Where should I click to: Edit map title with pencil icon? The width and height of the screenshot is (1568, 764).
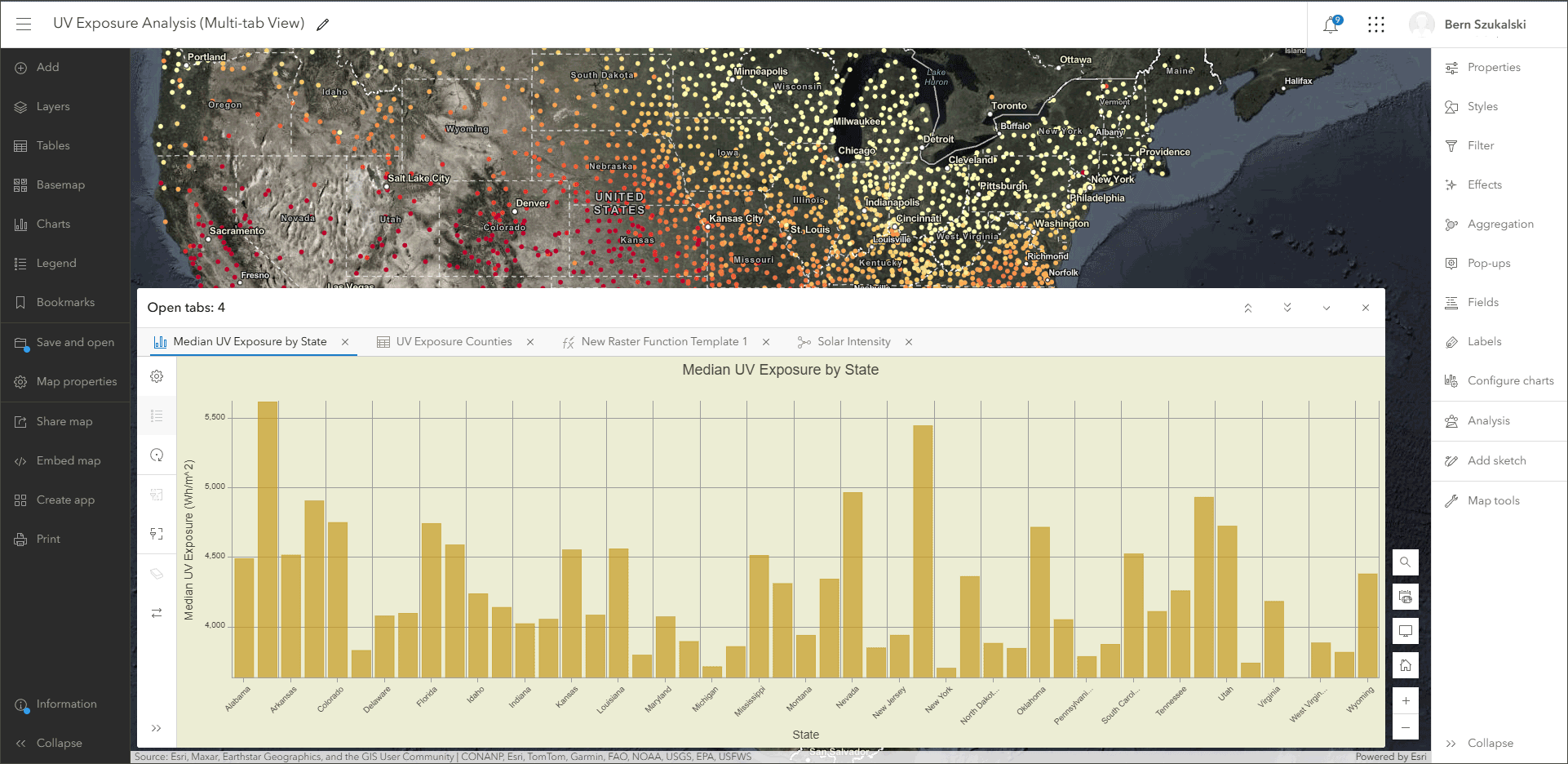coord(323,24)
